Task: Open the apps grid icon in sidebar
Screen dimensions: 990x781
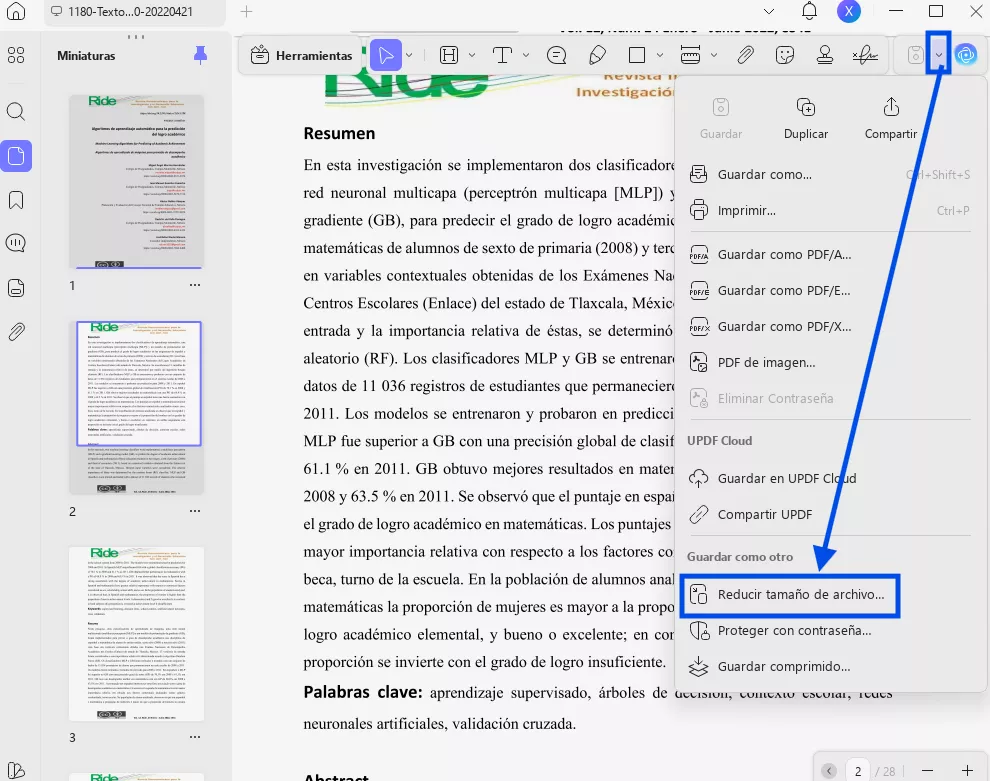Action: [16, 56]
